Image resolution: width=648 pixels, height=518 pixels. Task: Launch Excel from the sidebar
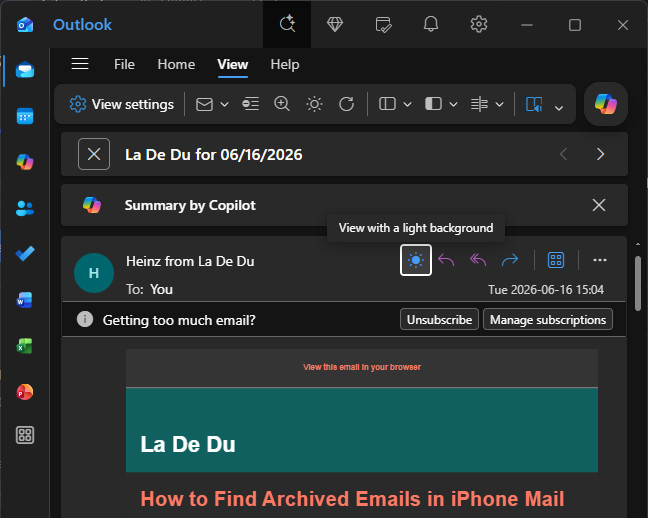(25, 346)
